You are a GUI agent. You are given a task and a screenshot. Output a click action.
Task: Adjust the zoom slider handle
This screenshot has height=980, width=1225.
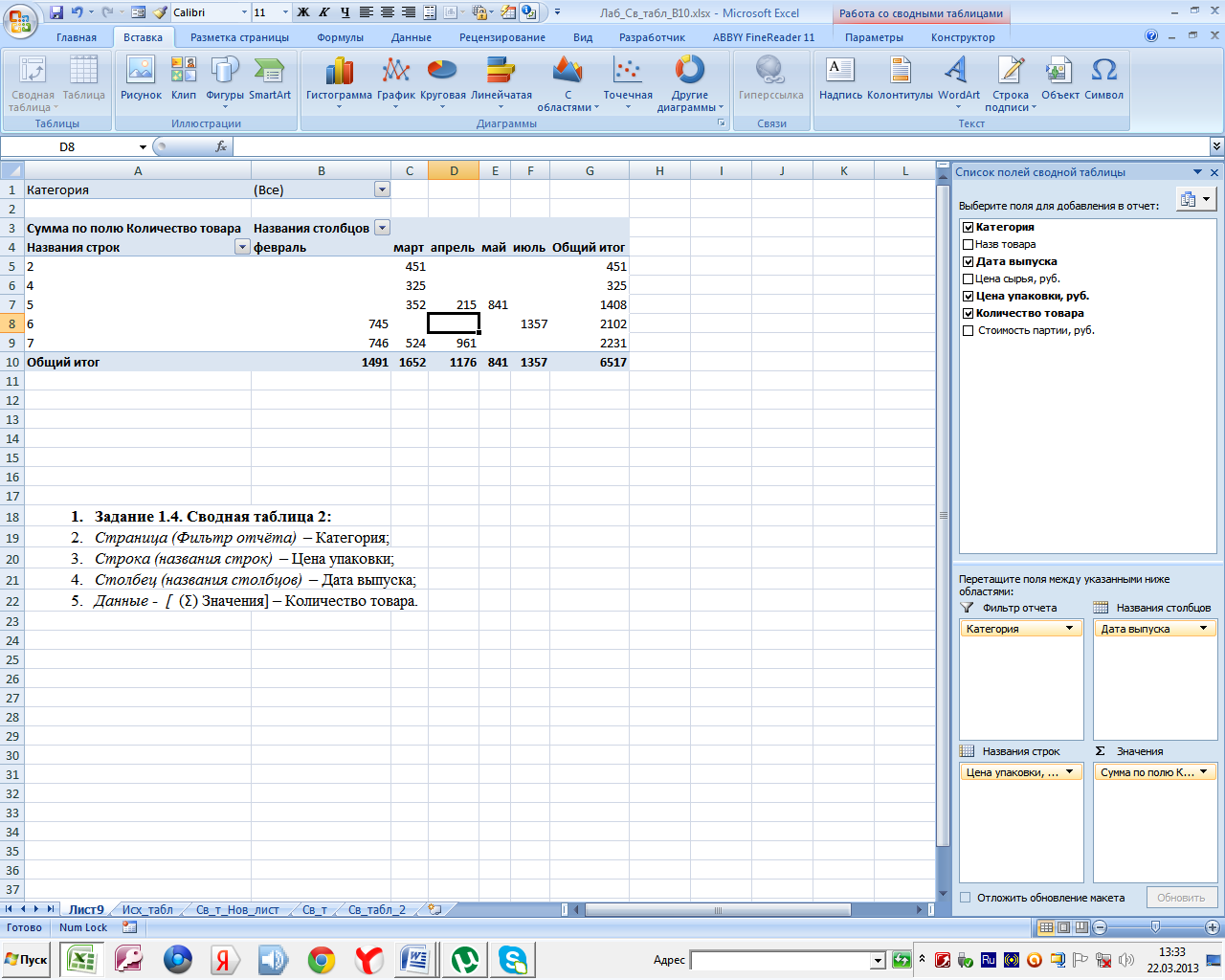tap(1155, 927)
